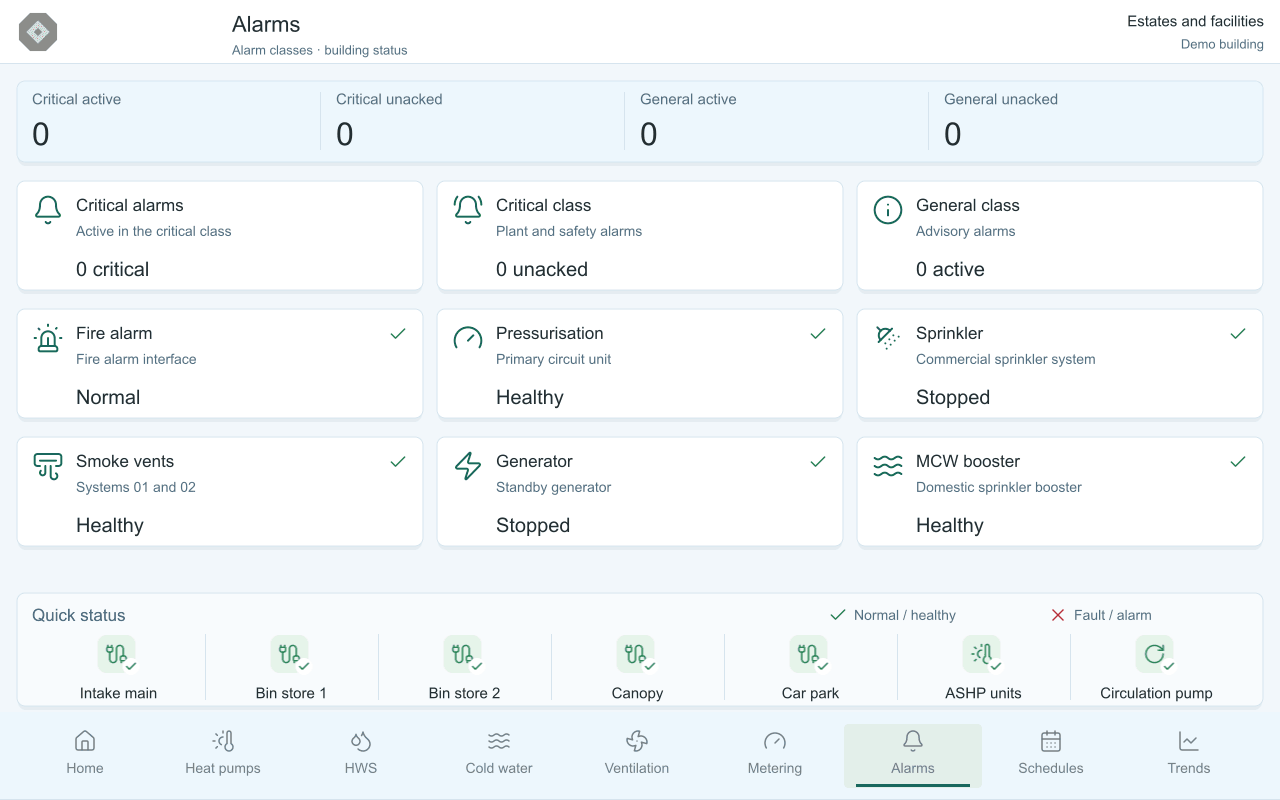Image resolution: width=1280 pixels, height=800 pixels.
Task: Click the General class info icon
Action: click(x=888, y=209)
